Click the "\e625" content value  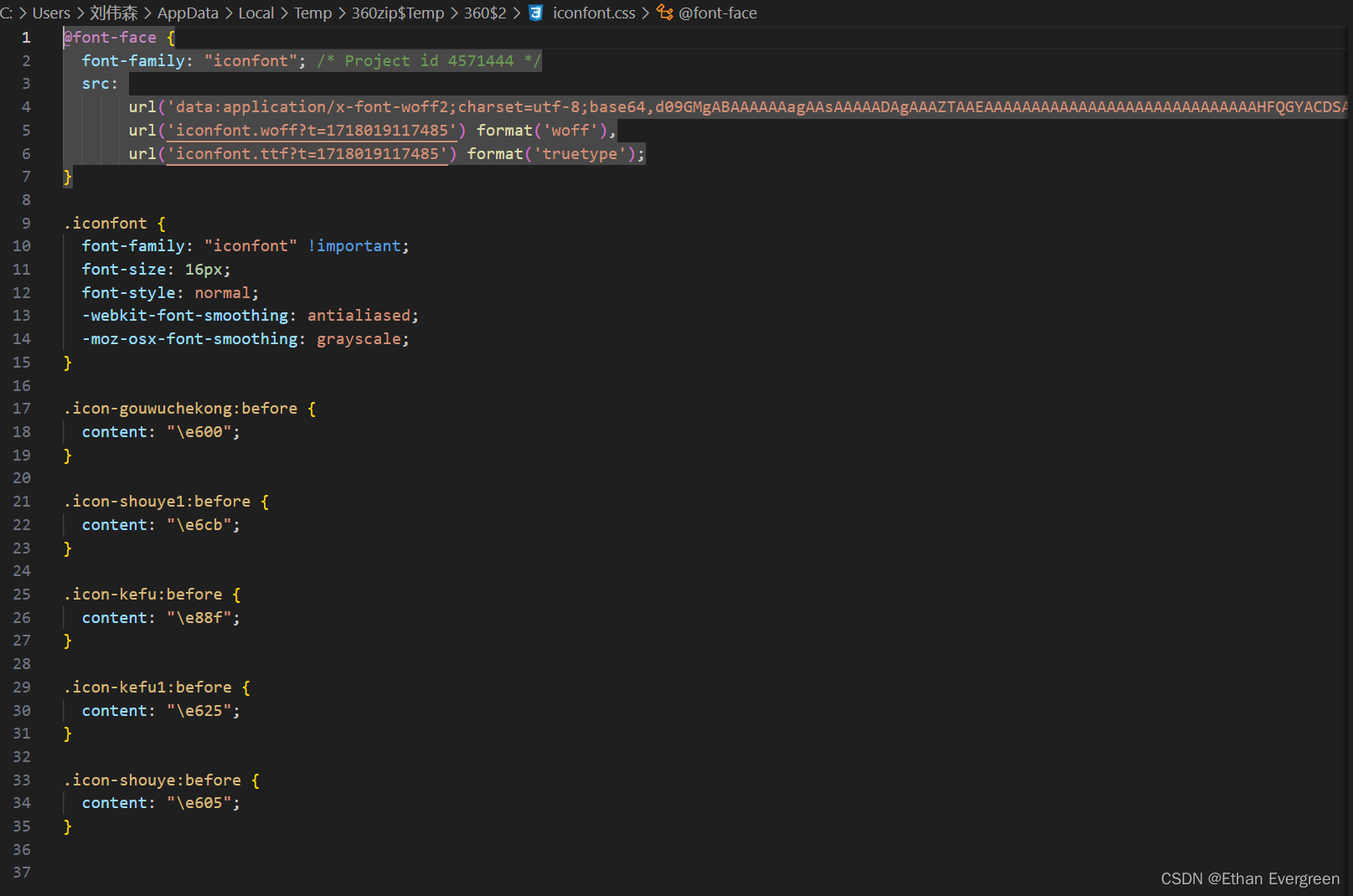coord(199,711)
